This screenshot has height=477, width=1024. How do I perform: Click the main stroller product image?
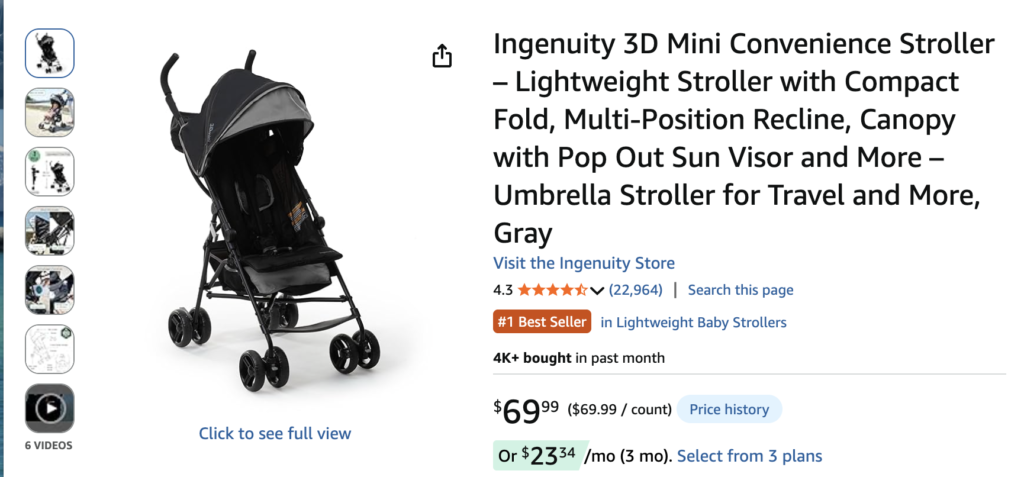coord(272,222)
